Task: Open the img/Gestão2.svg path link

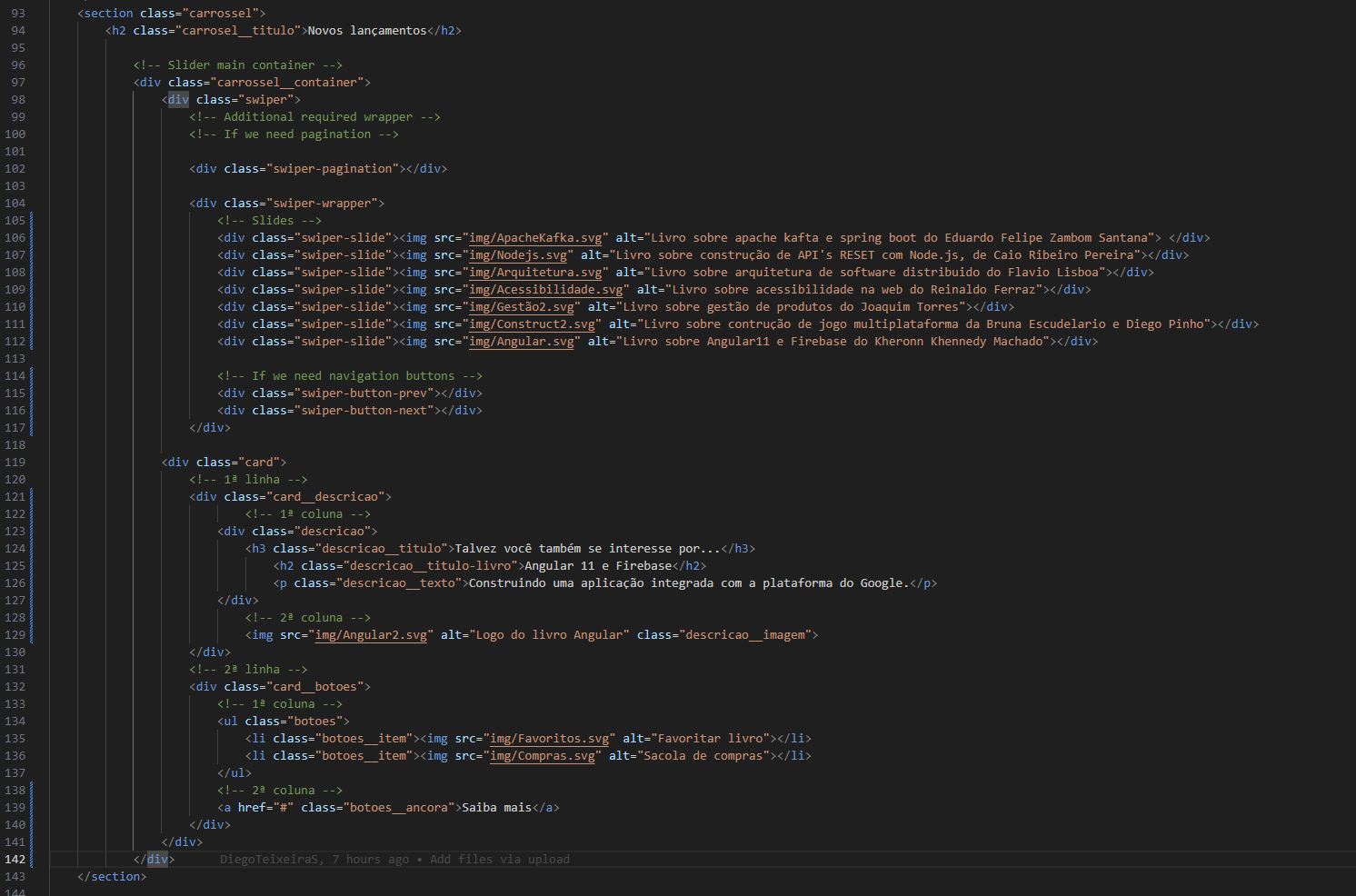Action: point(522,307)
